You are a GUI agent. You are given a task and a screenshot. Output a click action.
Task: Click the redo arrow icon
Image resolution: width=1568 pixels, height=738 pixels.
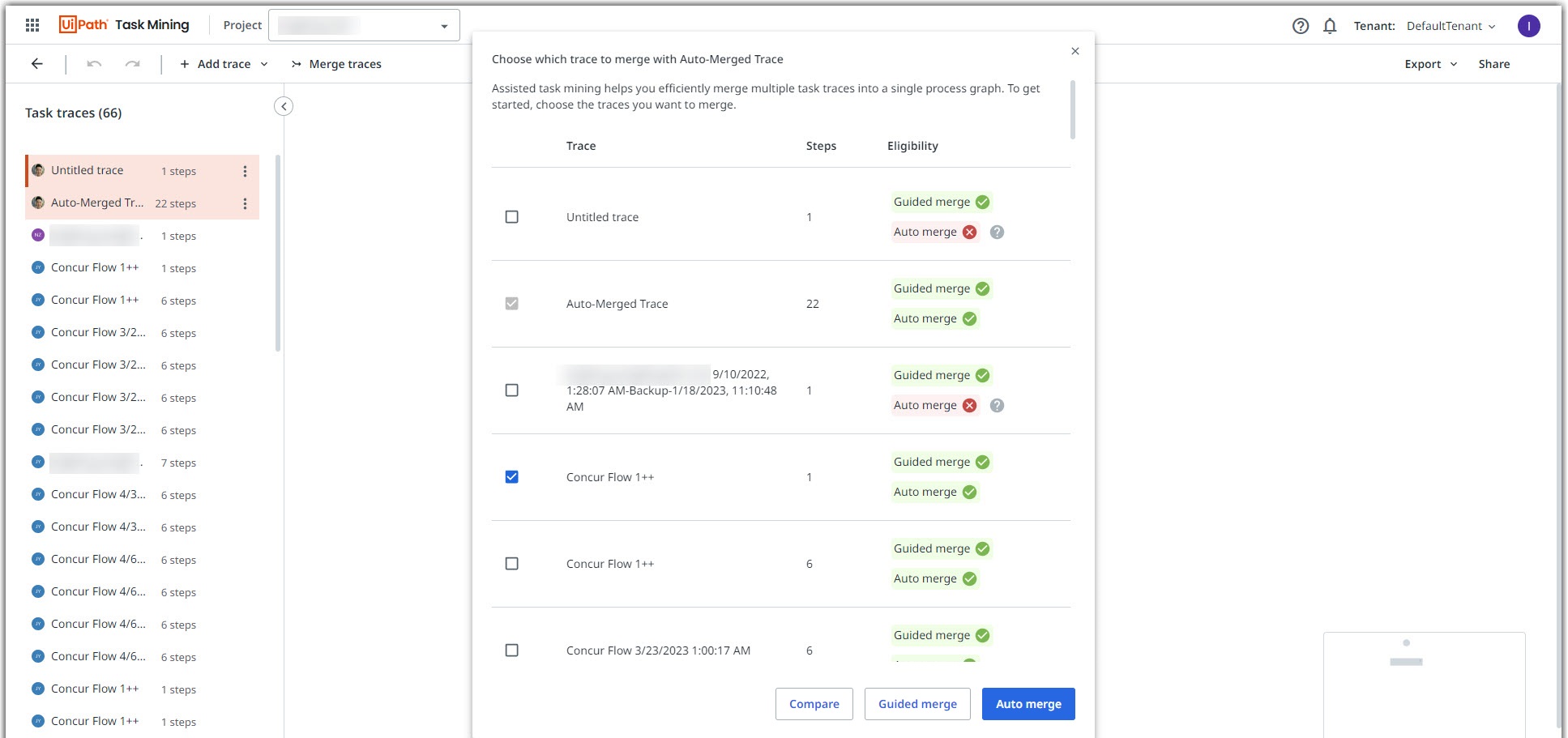pos(133,64)
